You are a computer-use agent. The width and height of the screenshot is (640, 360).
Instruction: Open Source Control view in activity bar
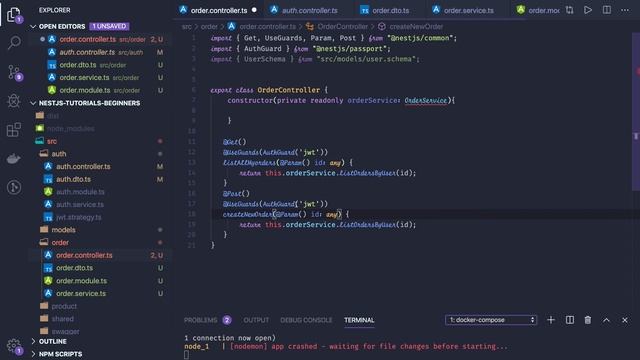(14, 72)
